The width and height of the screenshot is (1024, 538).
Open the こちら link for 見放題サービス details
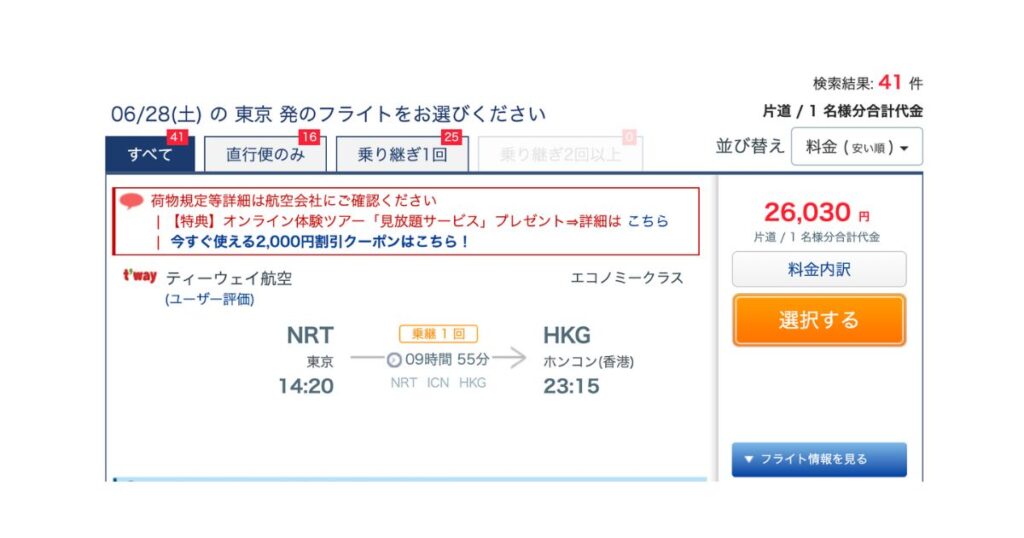pyautogui.click(x=648, y=221)
